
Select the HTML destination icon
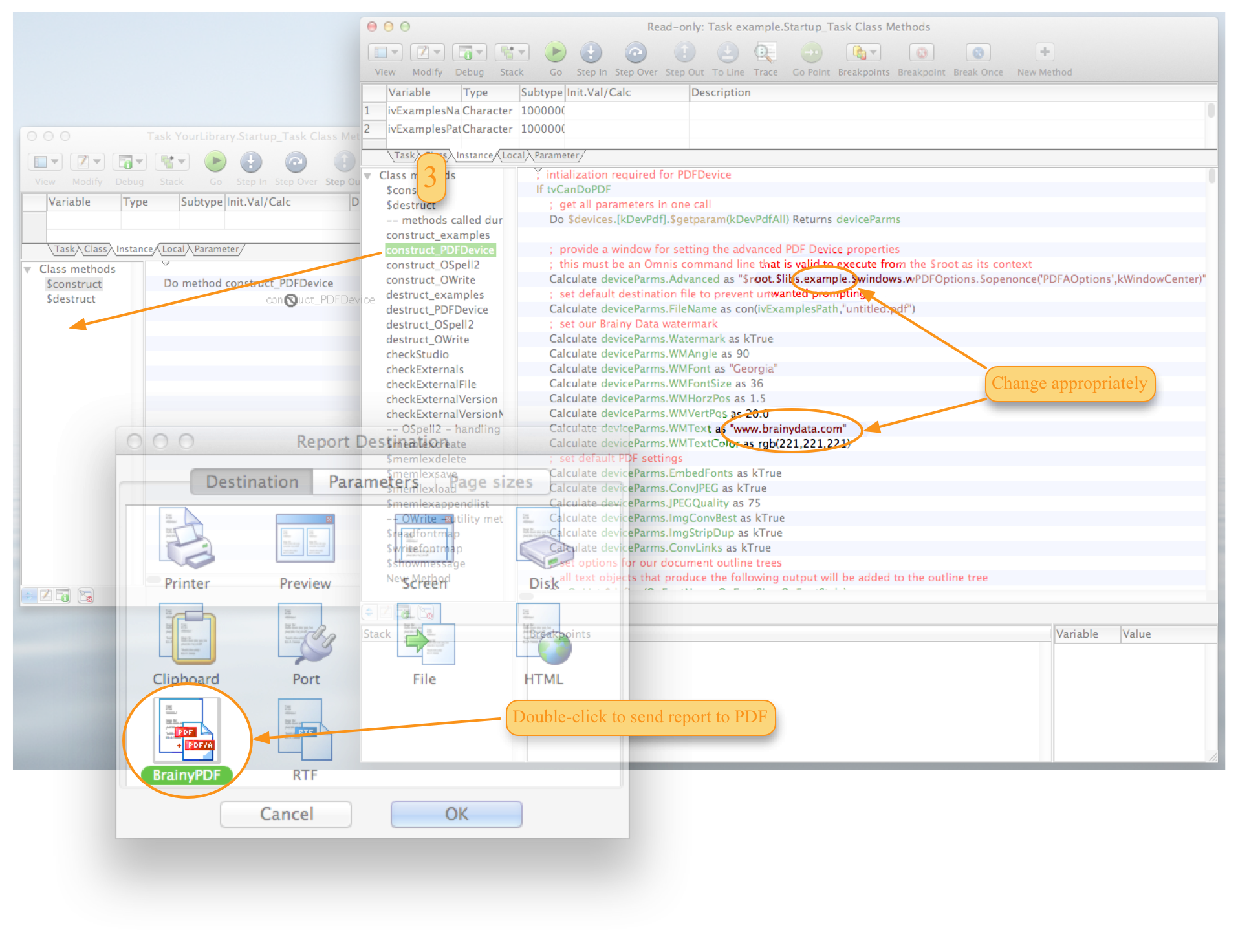tap(543, 634)
